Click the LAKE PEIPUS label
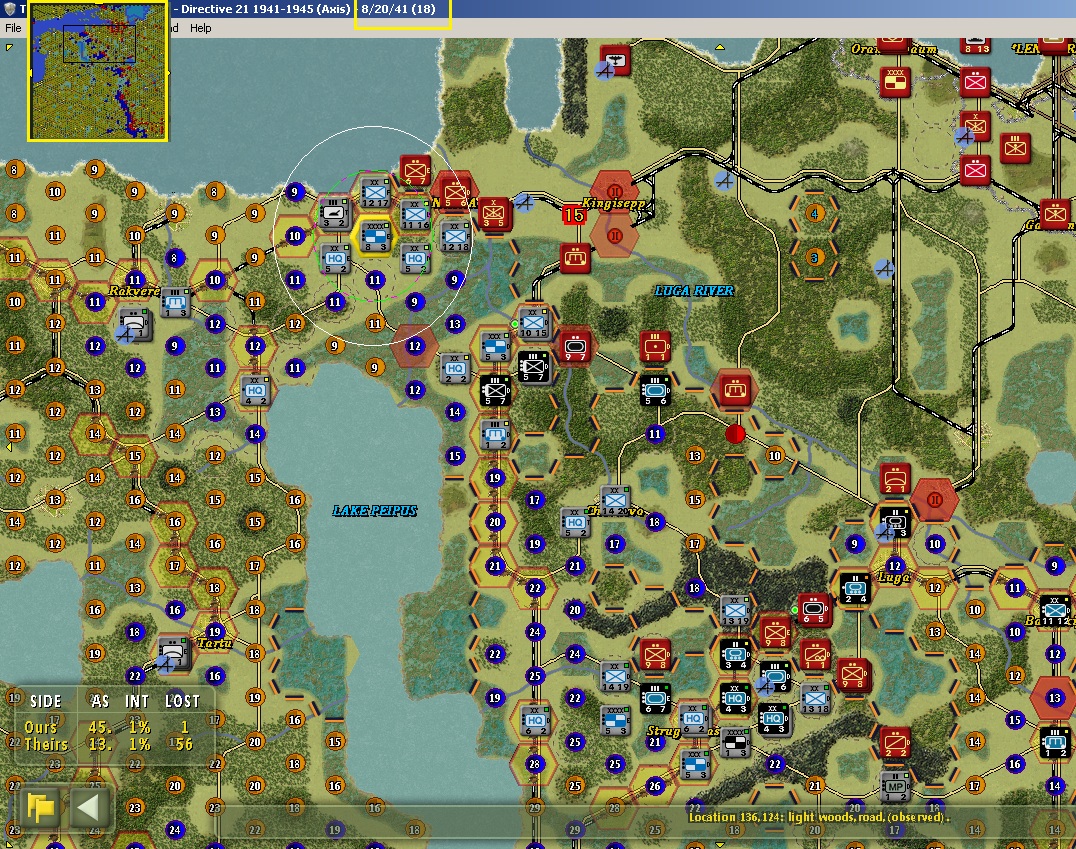 click(375, 511)
